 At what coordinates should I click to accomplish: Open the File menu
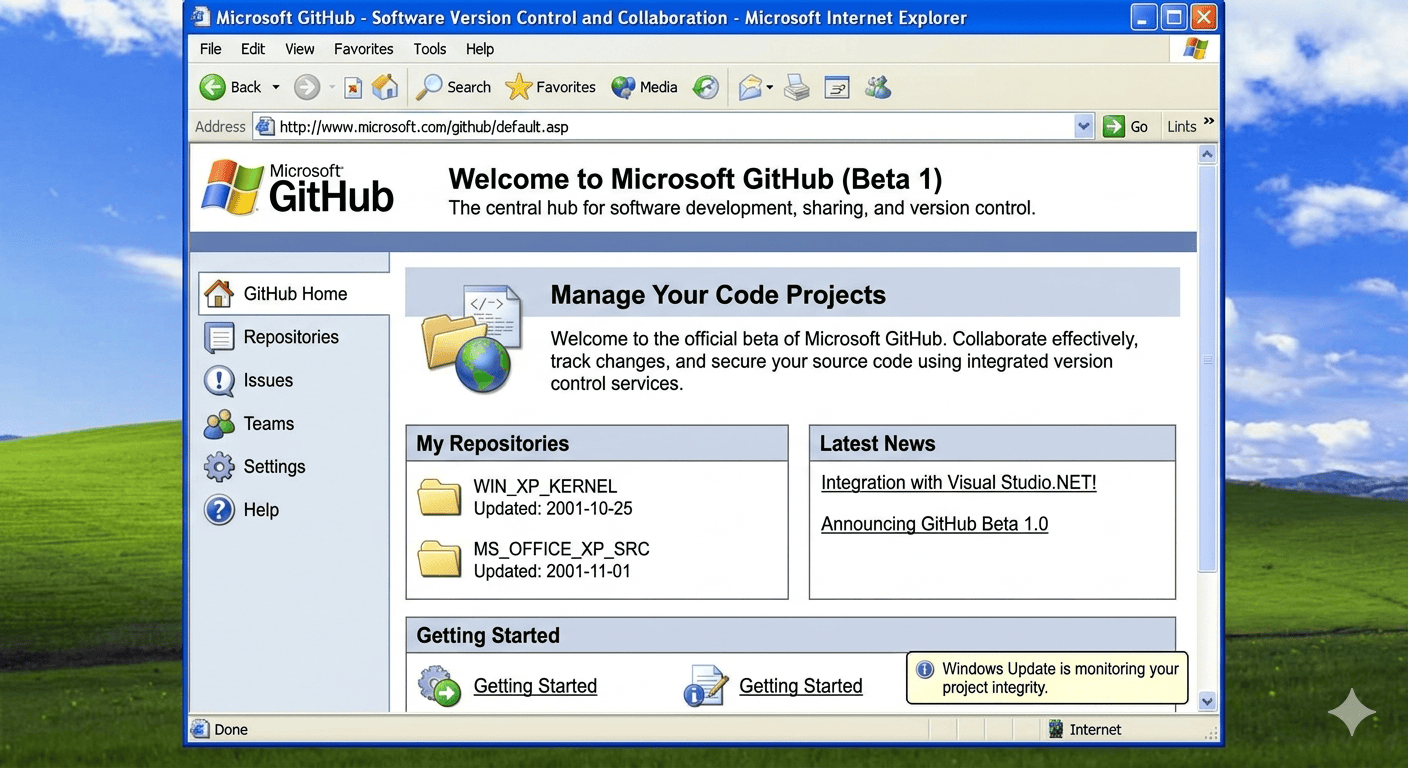210,49
